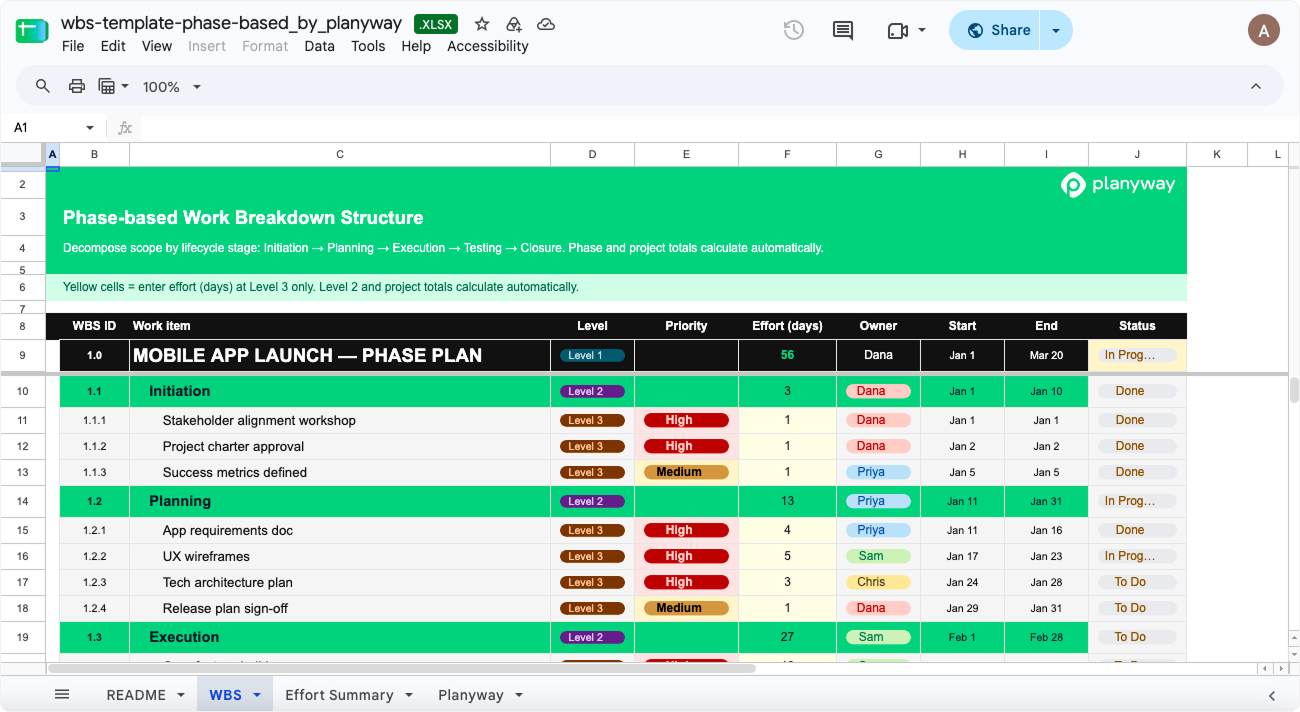Click the Chris owner chip
This screenshot has width=1300, height=712.
click(878, 582)
